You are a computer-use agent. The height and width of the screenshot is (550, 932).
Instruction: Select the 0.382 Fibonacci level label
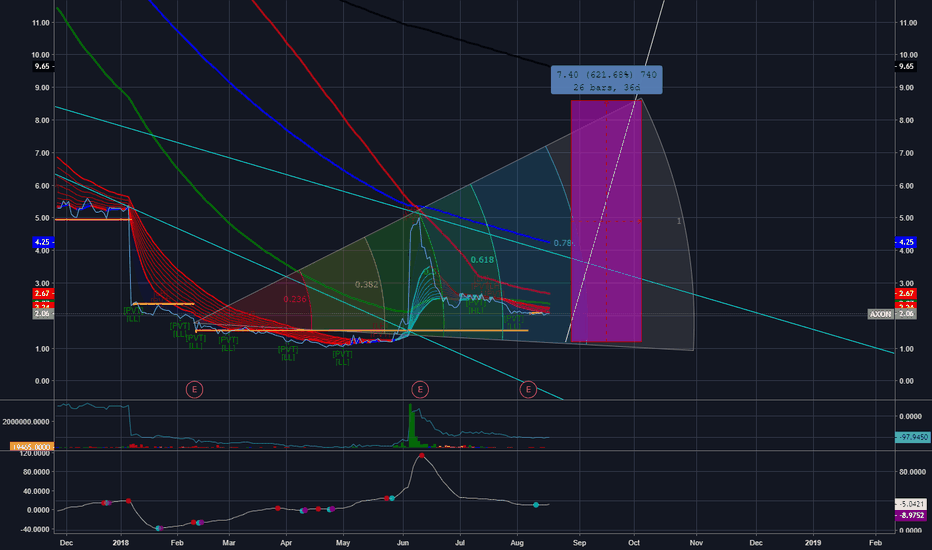click(367, 284)
